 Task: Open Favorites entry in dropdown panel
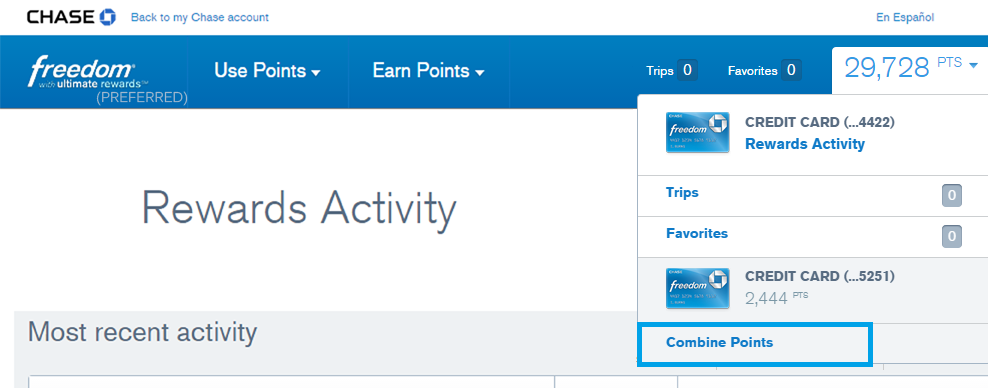pyautogui.click(x=697, y=234)
